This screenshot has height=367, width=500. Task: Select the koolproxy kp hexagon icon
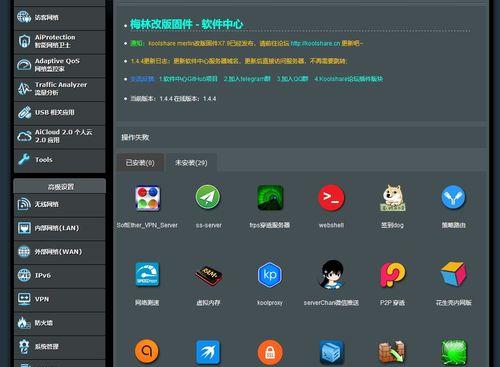pyautogui.click(x=270, y=275)
